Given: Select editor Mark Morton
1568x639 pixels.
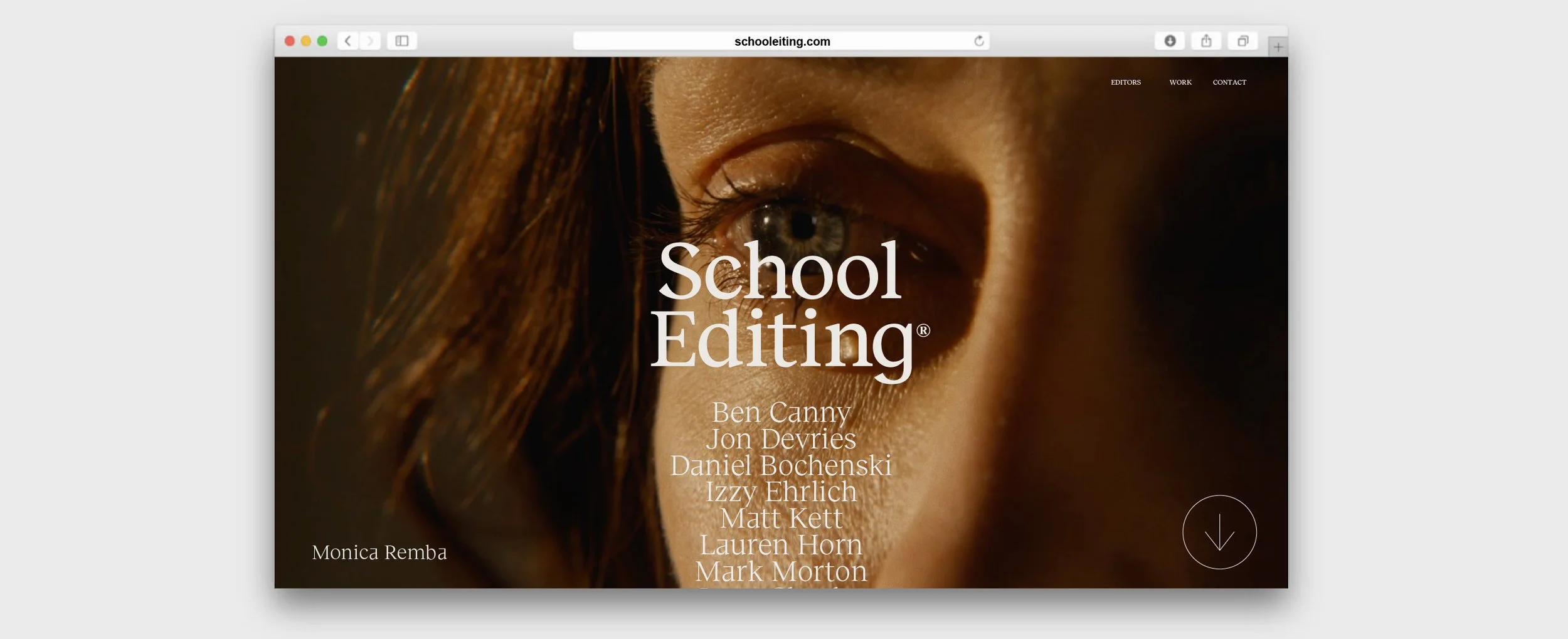Looking at the screenshot, I should point(781,571).
